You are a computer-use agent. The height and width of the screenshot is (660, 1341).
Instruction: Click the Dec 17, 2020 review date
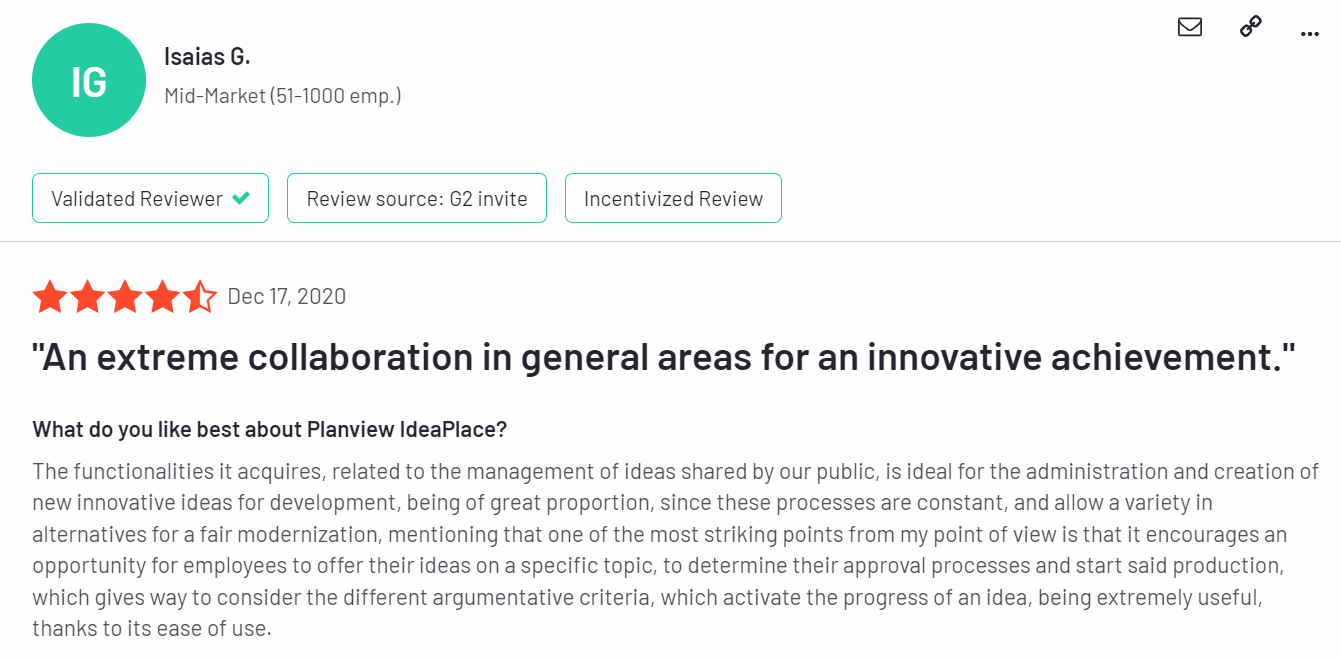pyautogui.click(x=287, y=296)
